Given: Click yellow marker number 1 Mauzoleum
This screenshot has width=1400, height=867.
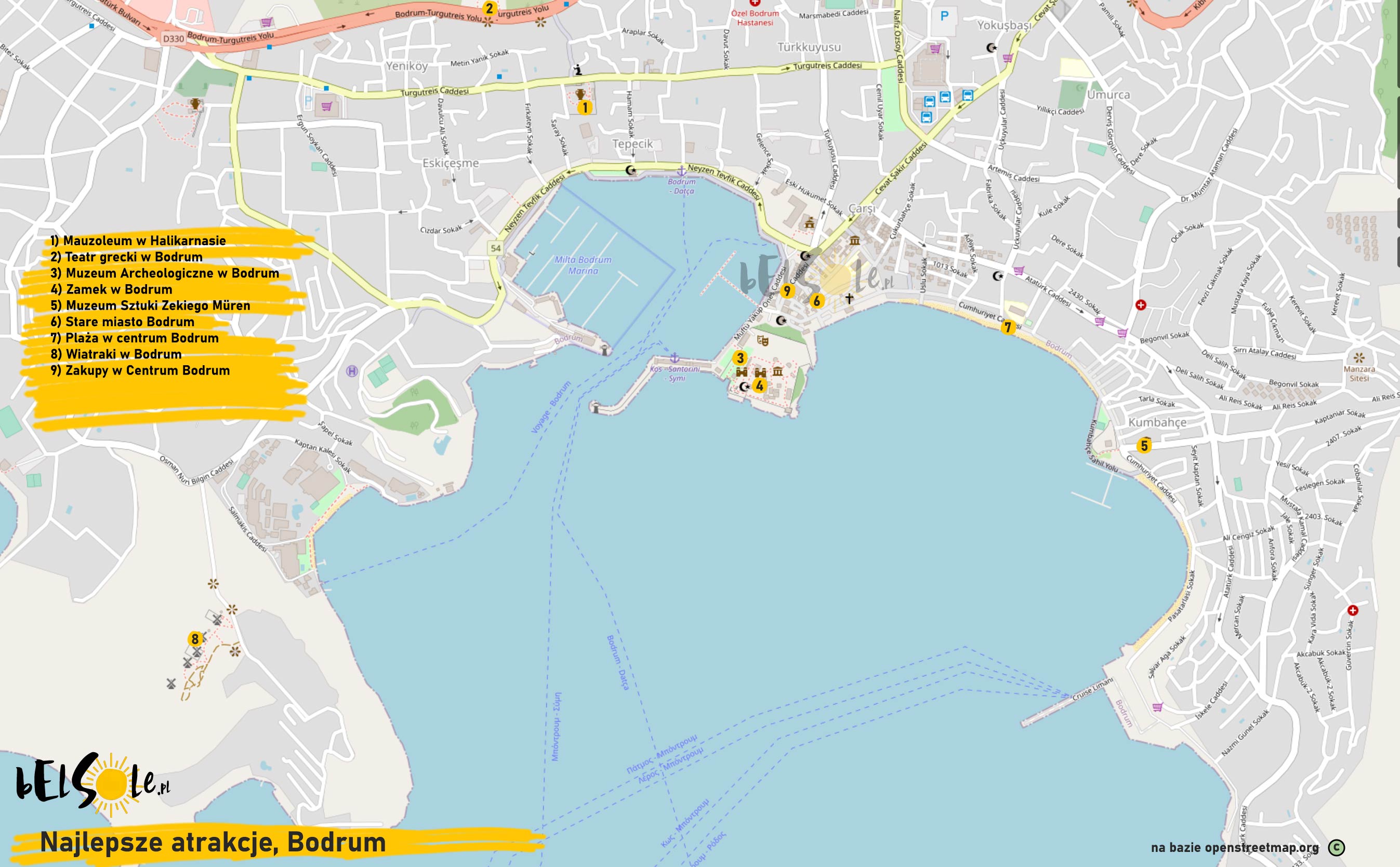Looking at the screenshot, I should tap(585, 107).
